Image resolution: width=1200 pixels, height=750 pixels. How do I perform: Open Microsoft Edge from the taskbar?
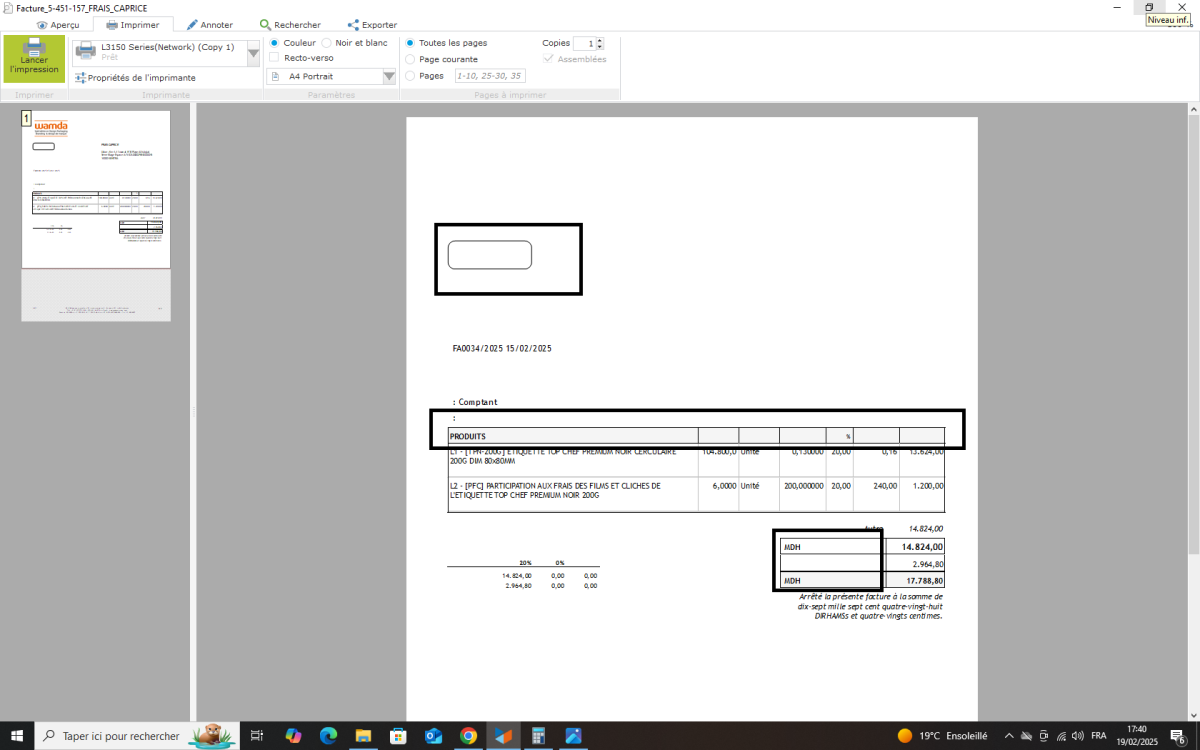[328, 736]
